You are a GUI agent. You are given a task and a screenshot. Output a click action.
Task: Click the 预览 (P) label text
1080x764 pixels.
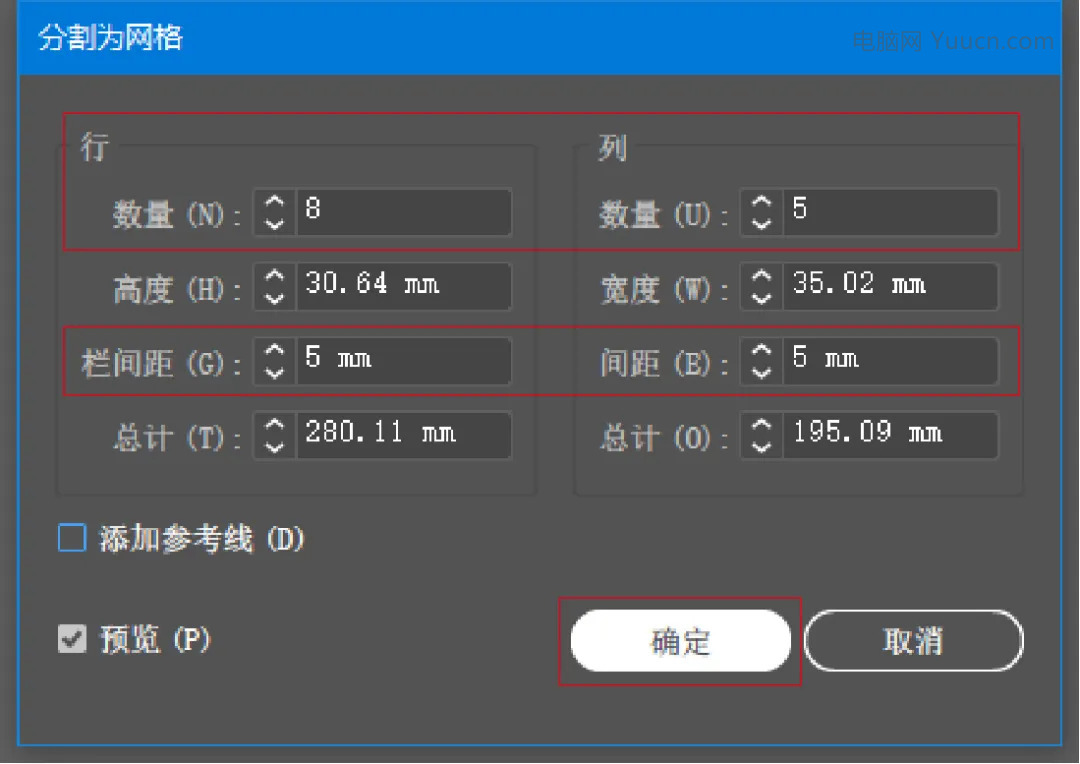(156, 639)
